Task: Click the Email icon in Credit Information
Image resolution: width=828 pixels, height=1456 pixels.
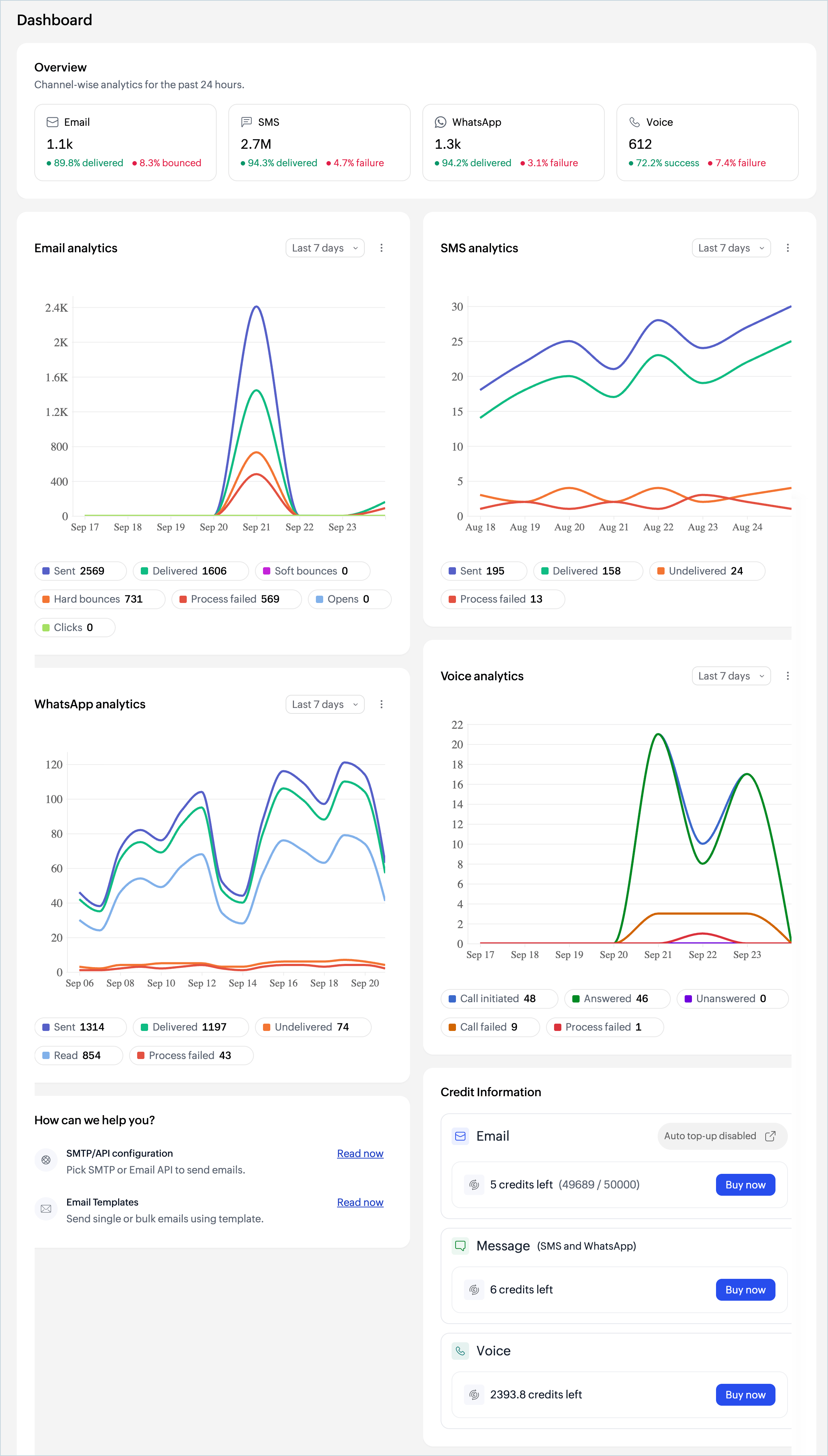Action: [461, 1136]
